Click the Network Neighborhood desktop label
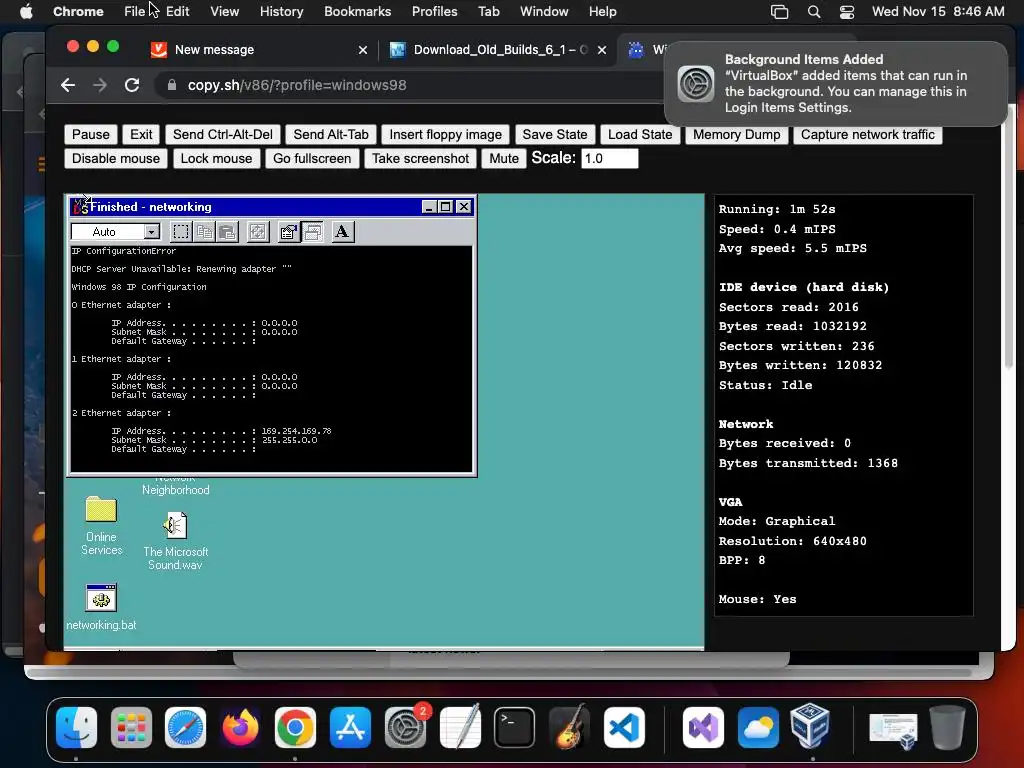The image size is (1024, 768). click(176, 489)
